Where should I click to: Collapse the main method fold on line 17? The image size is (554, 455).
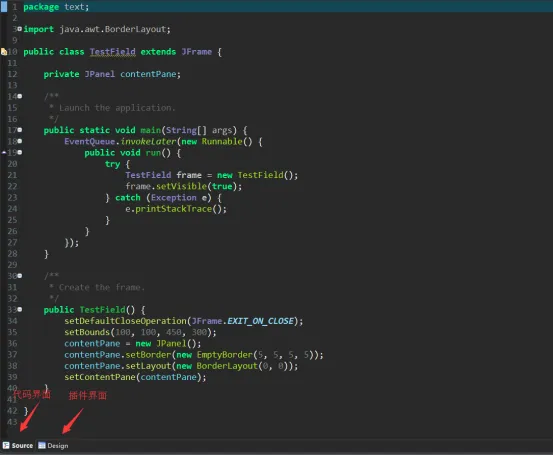20,130
